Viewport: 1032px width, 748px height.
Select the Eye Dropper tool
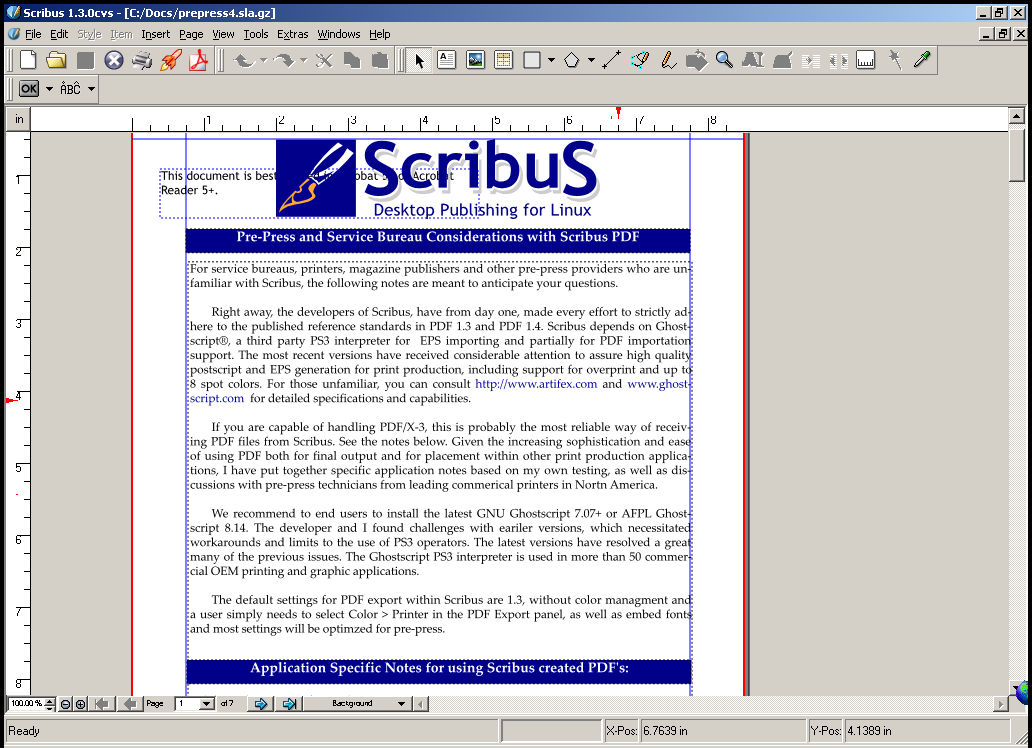[x=922, y=60]
